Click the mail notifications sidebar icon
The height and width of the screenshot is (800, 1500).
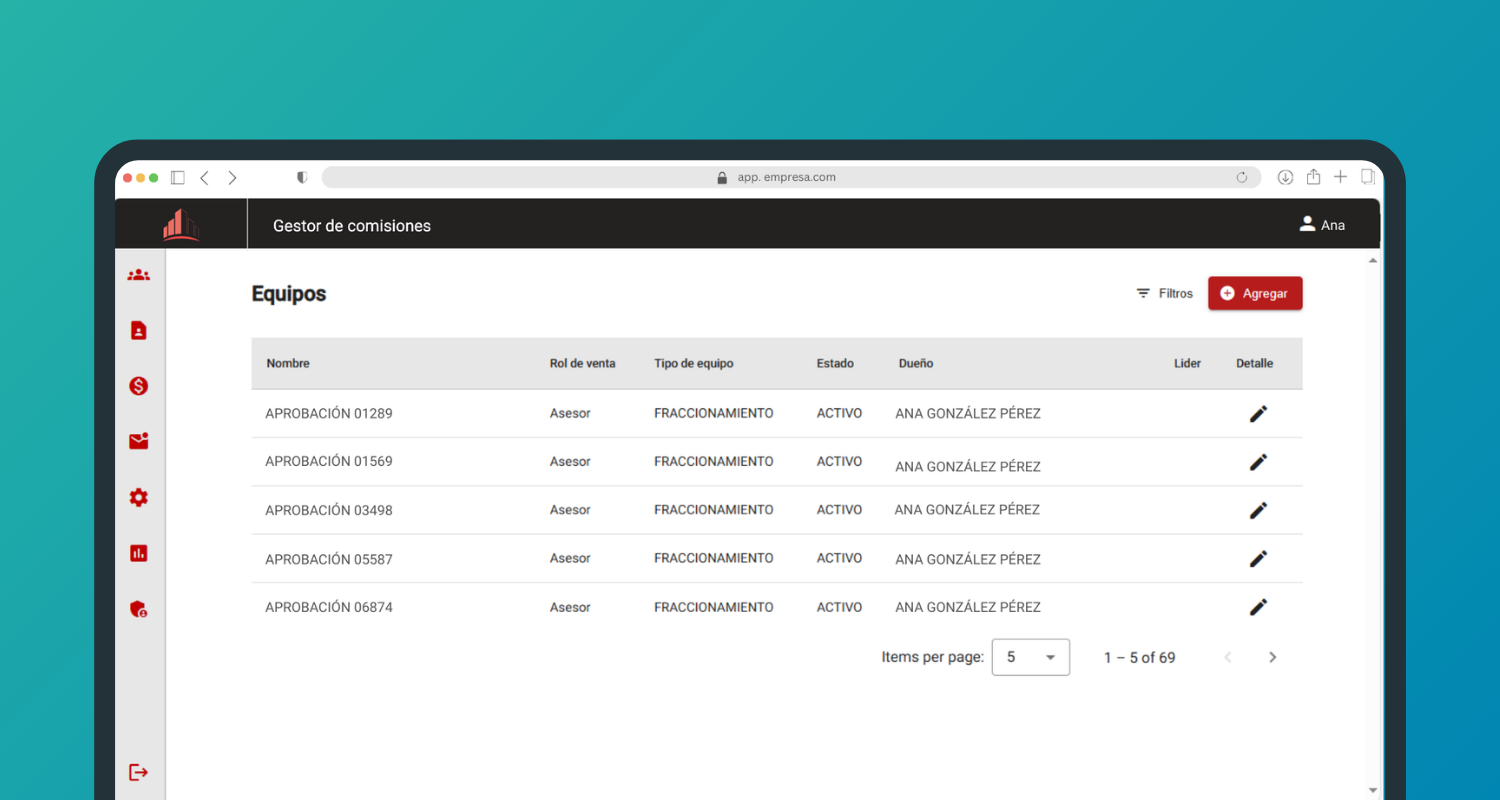pyautogui.click(x=139, y=441)
